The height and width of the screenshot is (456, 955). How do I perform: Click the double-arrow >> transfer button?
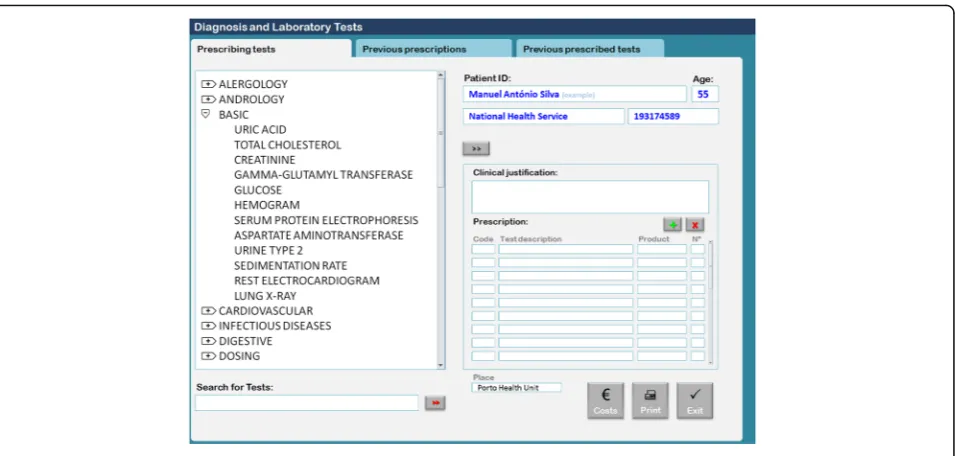coord(476,149)
